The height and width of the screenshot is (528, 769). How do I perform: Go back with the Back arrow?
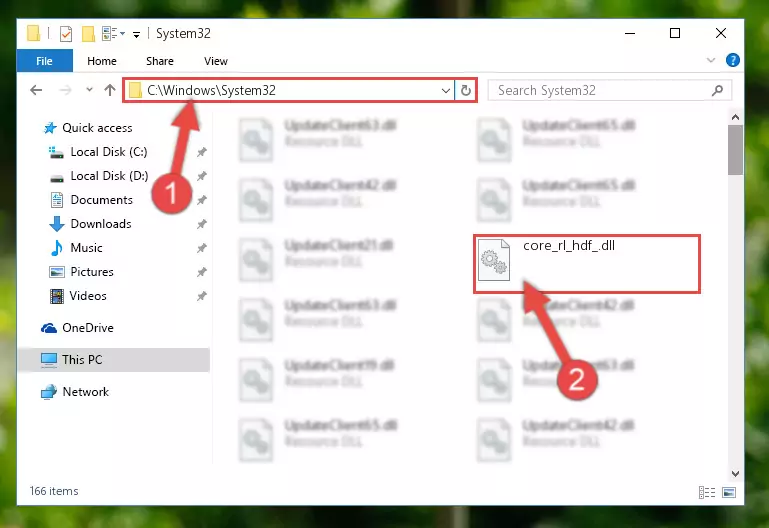tap(36, 90)
